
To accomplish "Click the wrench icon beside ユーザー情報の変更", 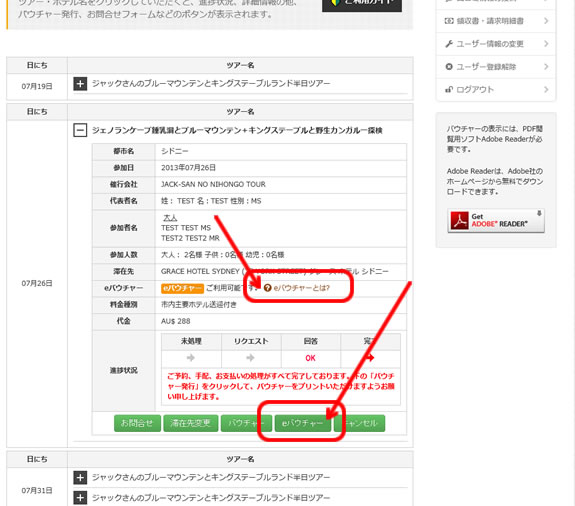I will (x=449, y=44).
